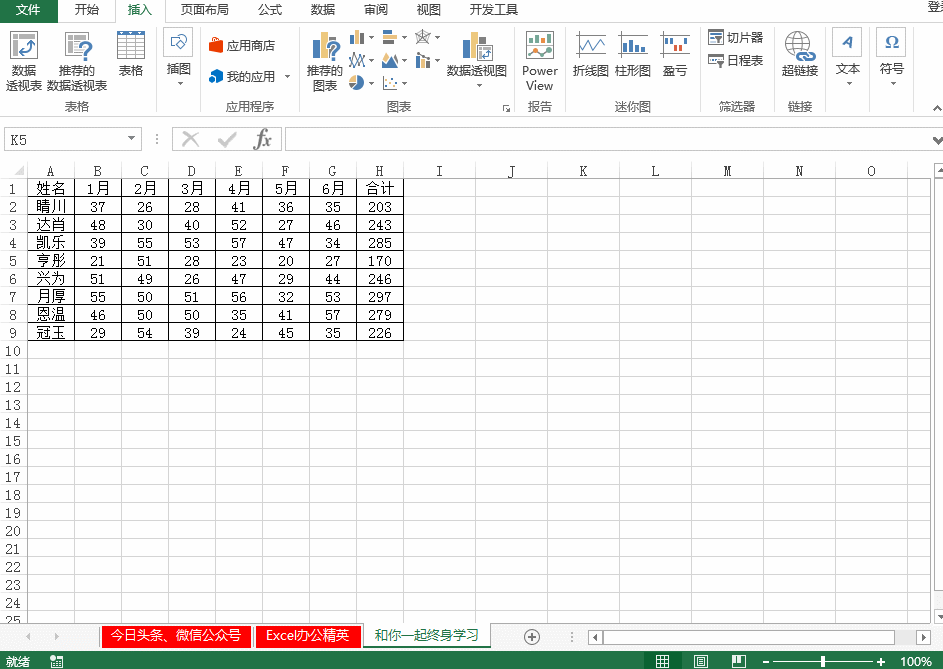943x669 pixels.
Task: Switch to Page Layout (页面布局) tab
Action: click(x=204, y=10)
